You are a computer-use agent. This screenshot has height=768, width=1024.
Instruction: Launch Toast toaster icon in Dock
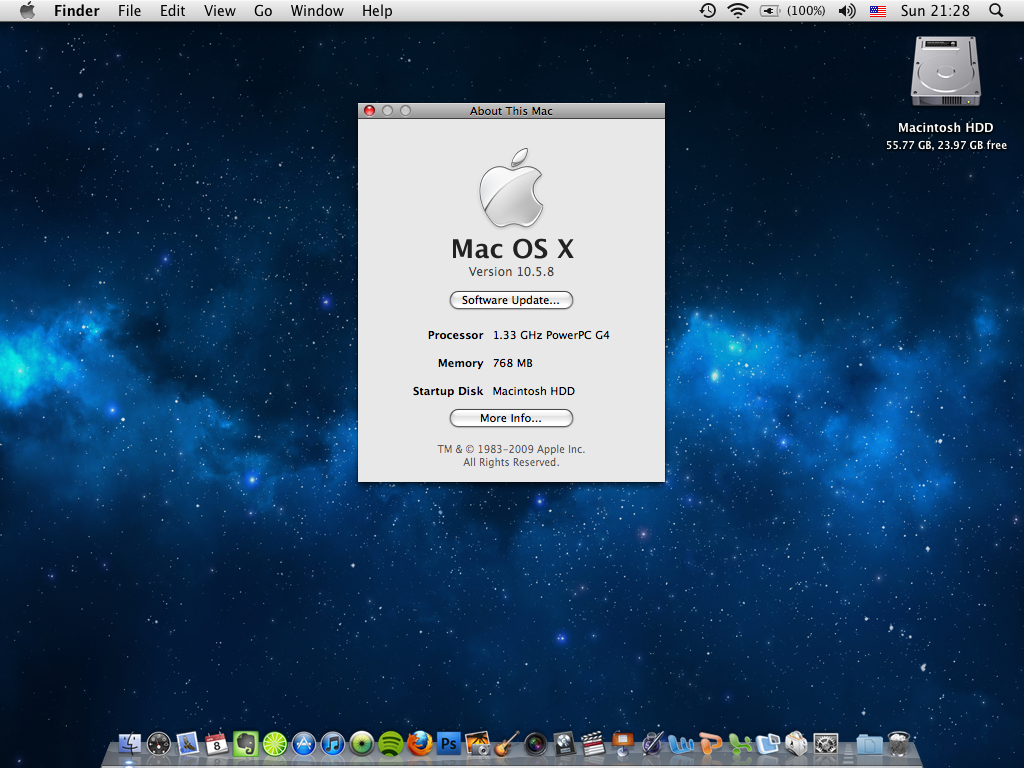(797, 743)
